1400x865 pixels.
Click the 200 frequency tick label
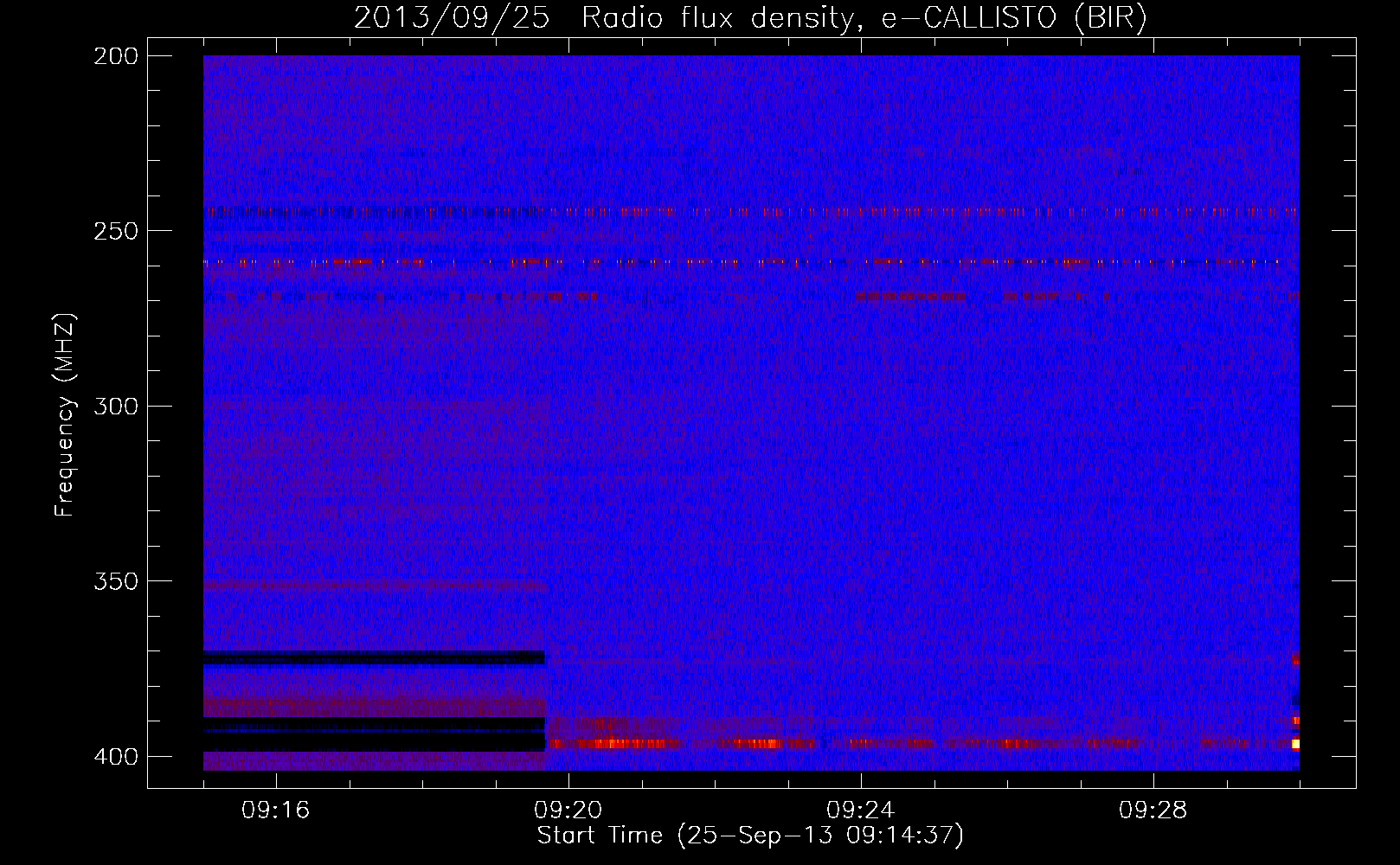click(x=116, y=56)
